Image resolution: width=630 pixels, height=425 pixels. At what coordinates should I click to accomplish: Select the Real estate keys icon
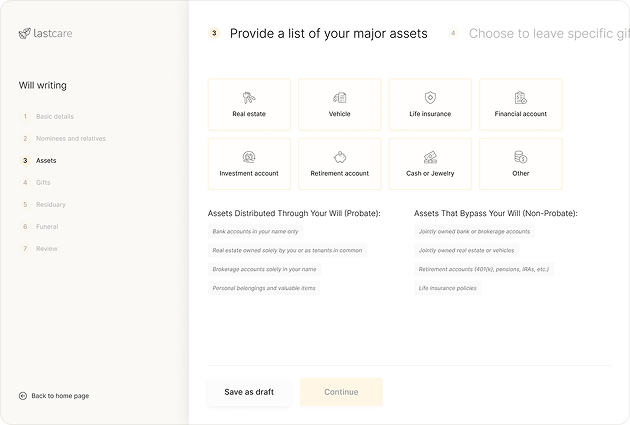(x=249, y=98)
